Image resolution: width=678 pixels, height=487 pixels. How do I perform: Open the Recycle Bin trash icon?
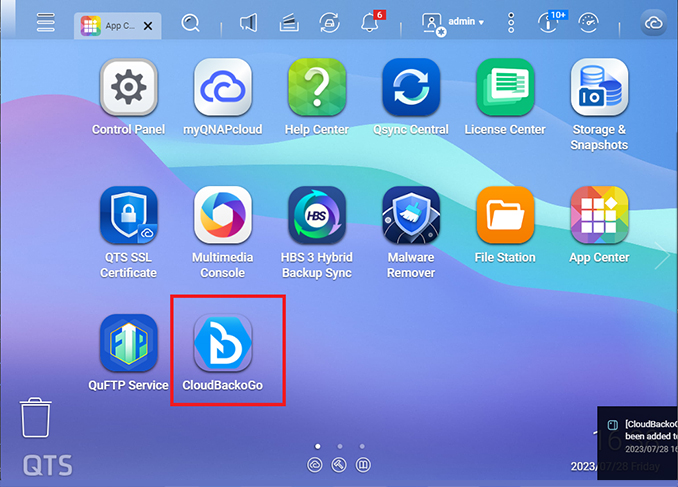click(x=35, y=418)
